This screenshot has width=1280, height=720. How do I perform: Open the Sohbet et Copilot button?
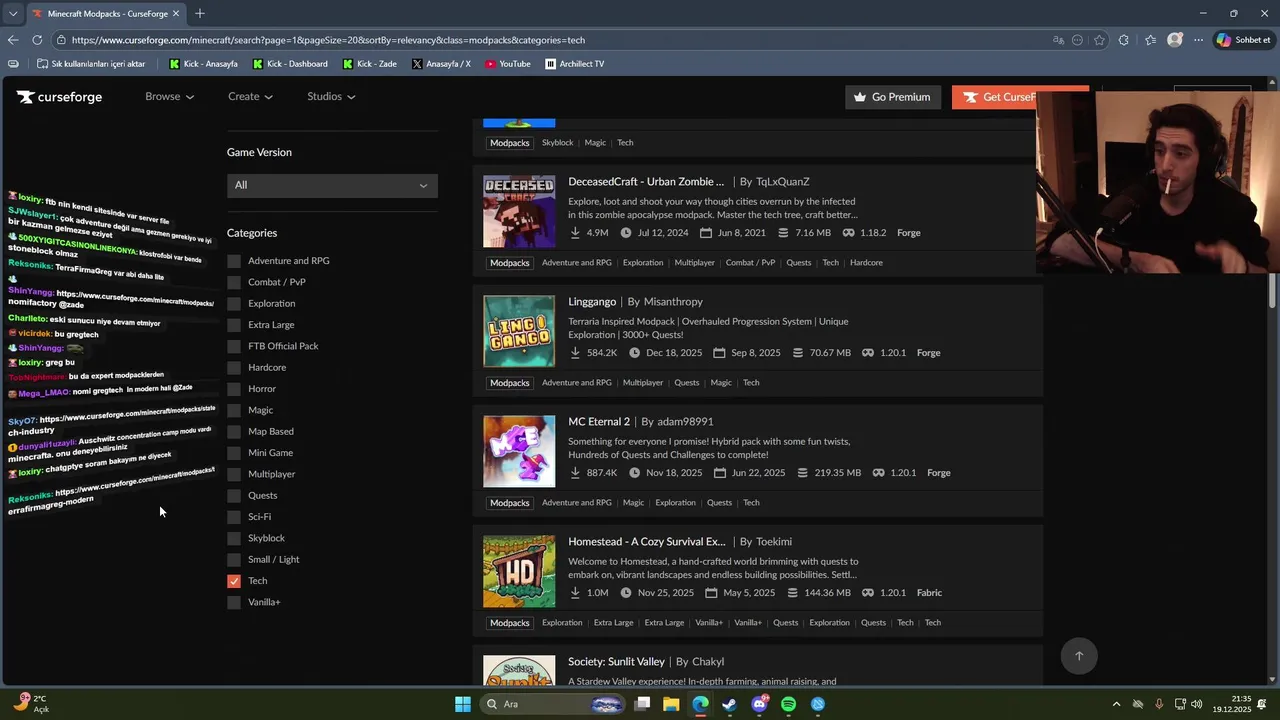point(1243,40)
